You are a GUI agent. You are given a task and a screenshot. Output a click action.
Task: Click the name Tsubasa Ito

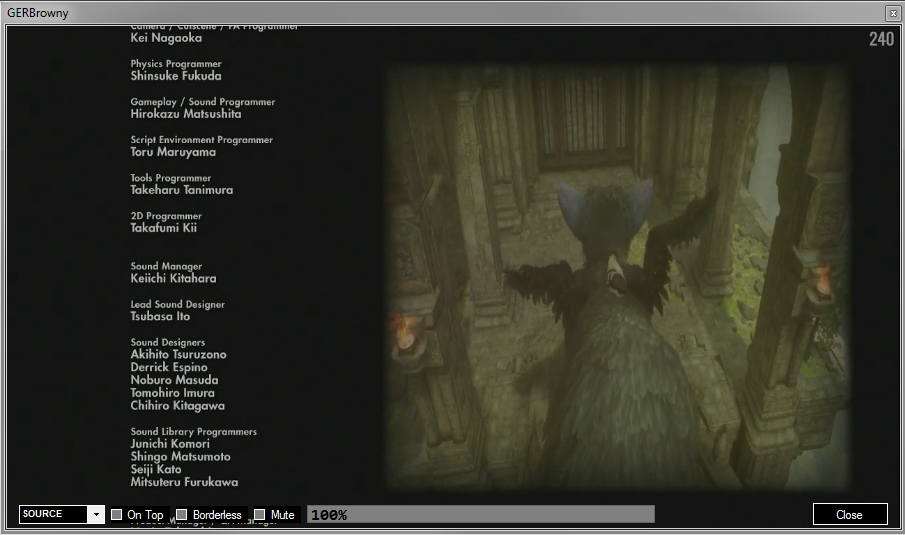(160, 316)
